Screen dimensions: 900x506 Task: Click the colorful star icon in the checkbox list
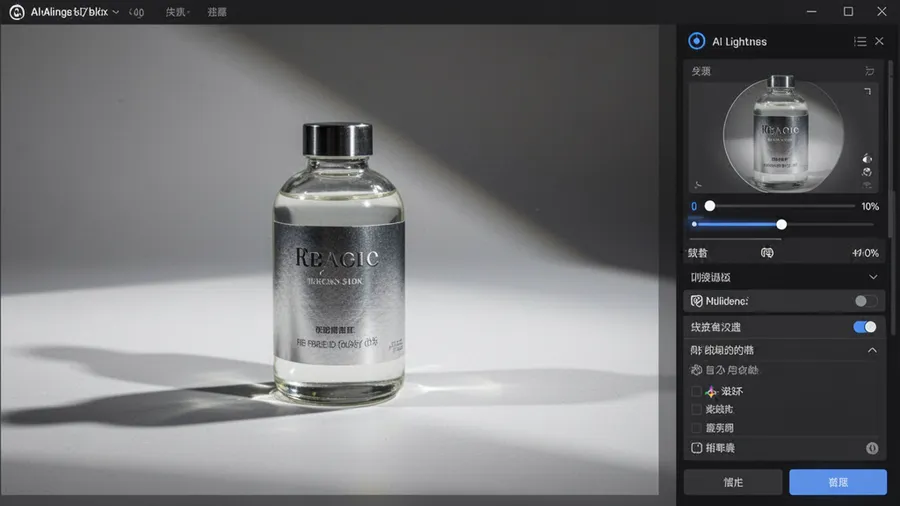(x=711, y=391)
